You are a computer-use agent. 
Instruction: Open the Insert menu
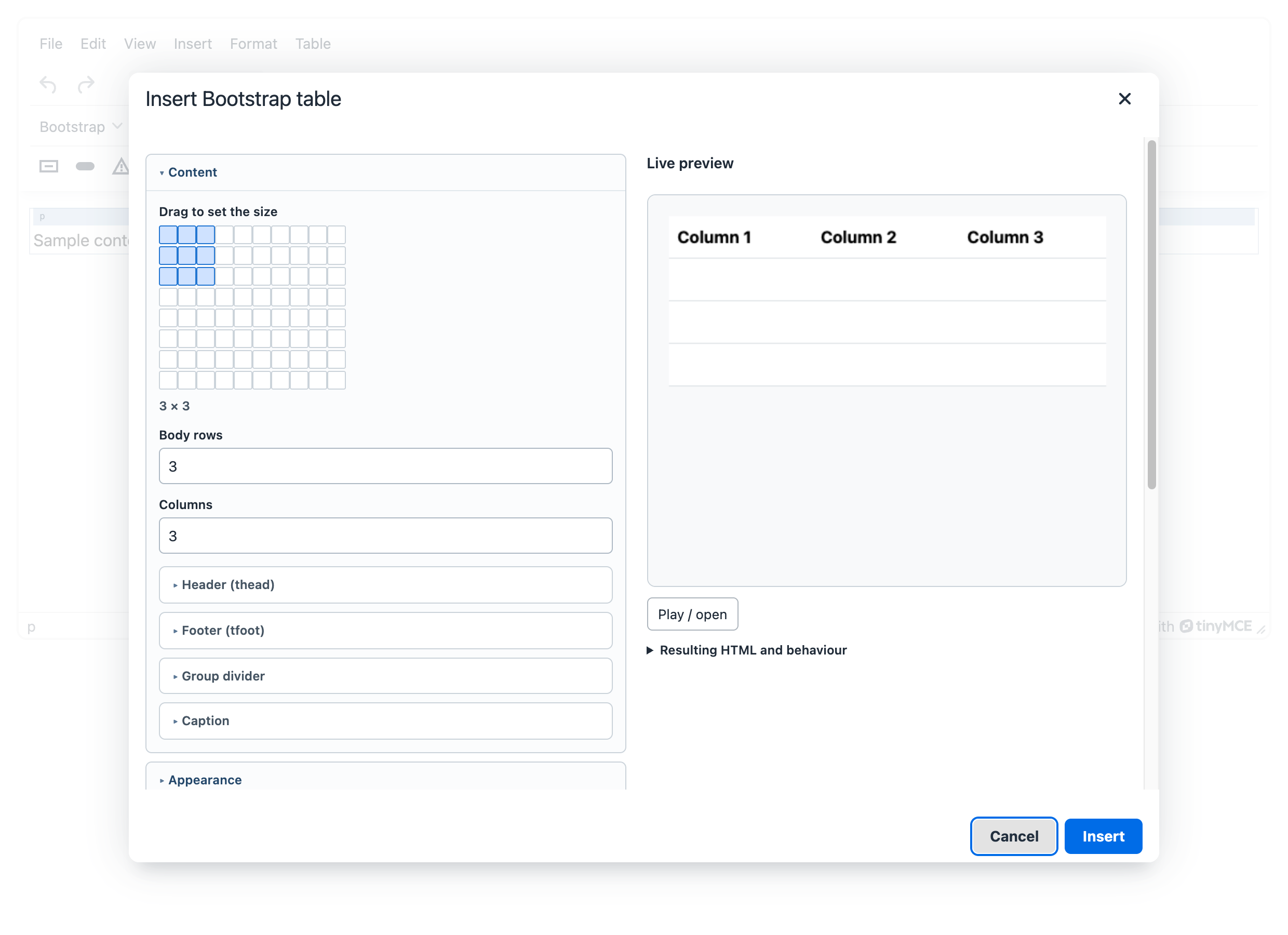point(193,44)
